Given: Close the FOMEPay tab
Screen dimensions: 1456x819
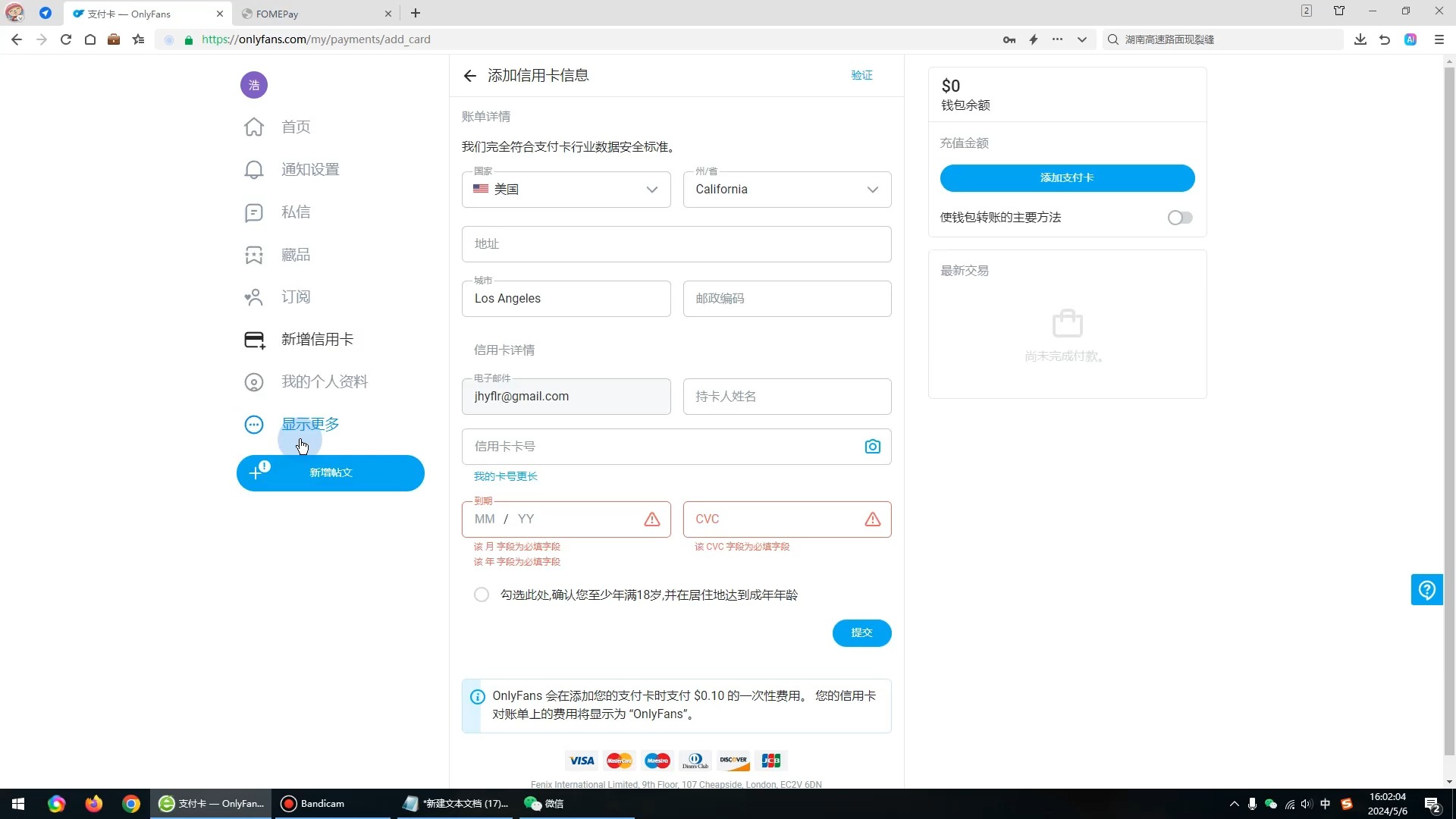Looking at the screenshot, I should coord(388,14).
